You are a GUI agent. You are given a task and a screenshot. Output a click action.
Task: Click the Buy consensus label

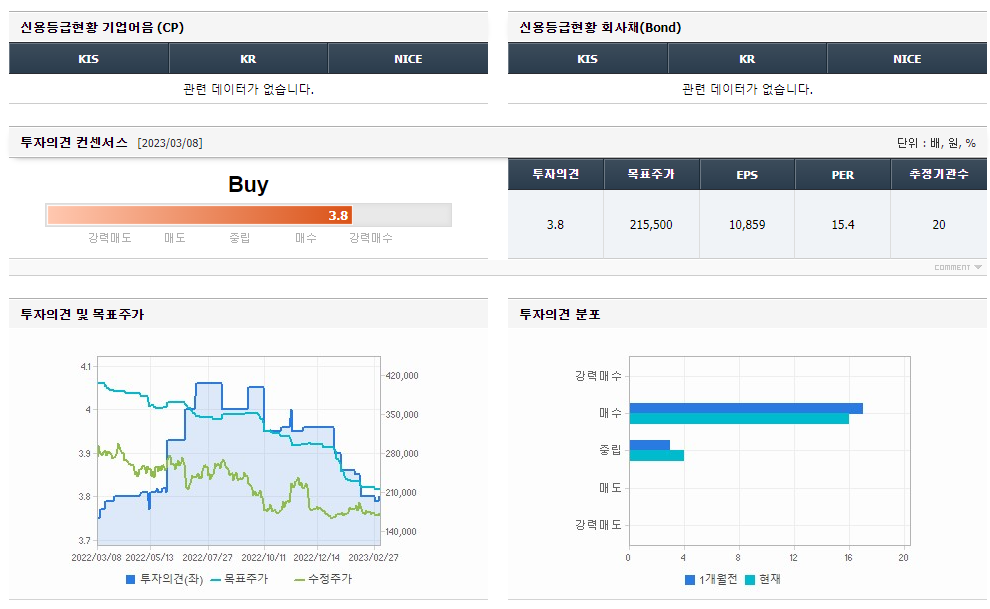click(248, 184)
